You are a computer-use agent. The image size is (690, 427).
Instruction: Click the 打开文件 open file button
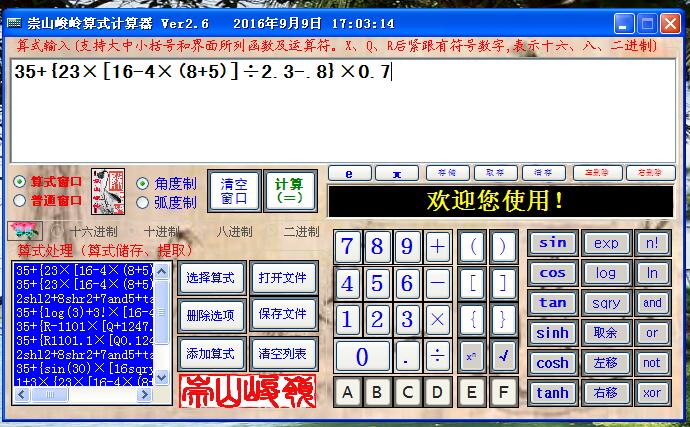coord(283,278)
